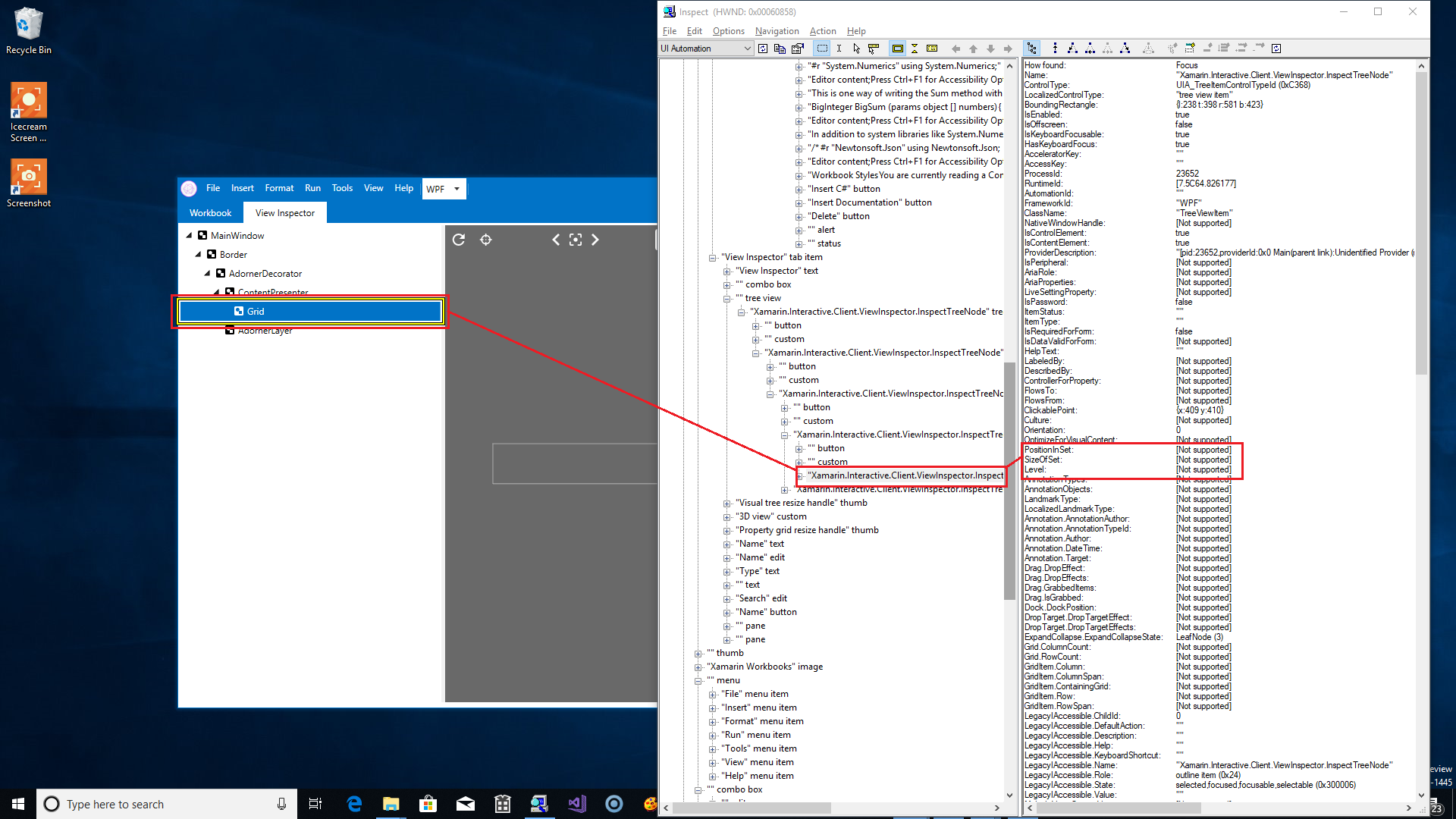Click the Copy All icon on Inspect toolbar
The width and height of the screenshot is (1456, 819).
(x=780, y=48)
